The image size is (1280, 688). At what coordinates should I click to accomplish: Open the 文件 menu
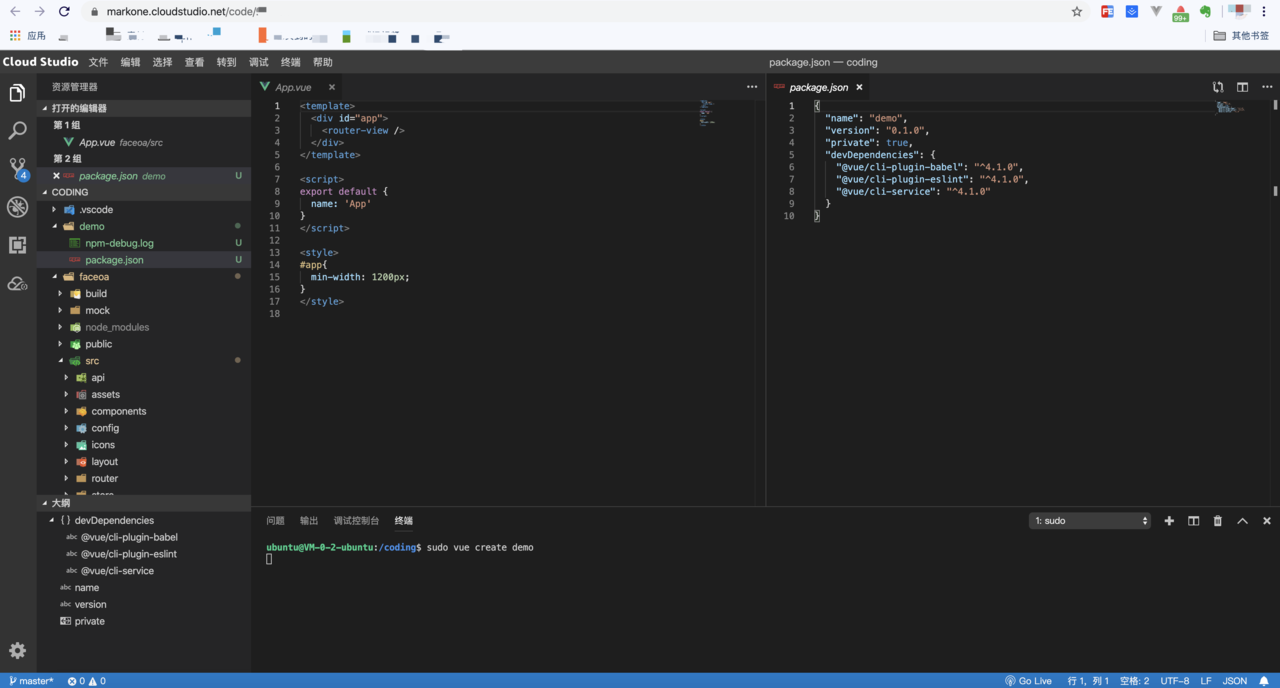(x=98, y=62)
